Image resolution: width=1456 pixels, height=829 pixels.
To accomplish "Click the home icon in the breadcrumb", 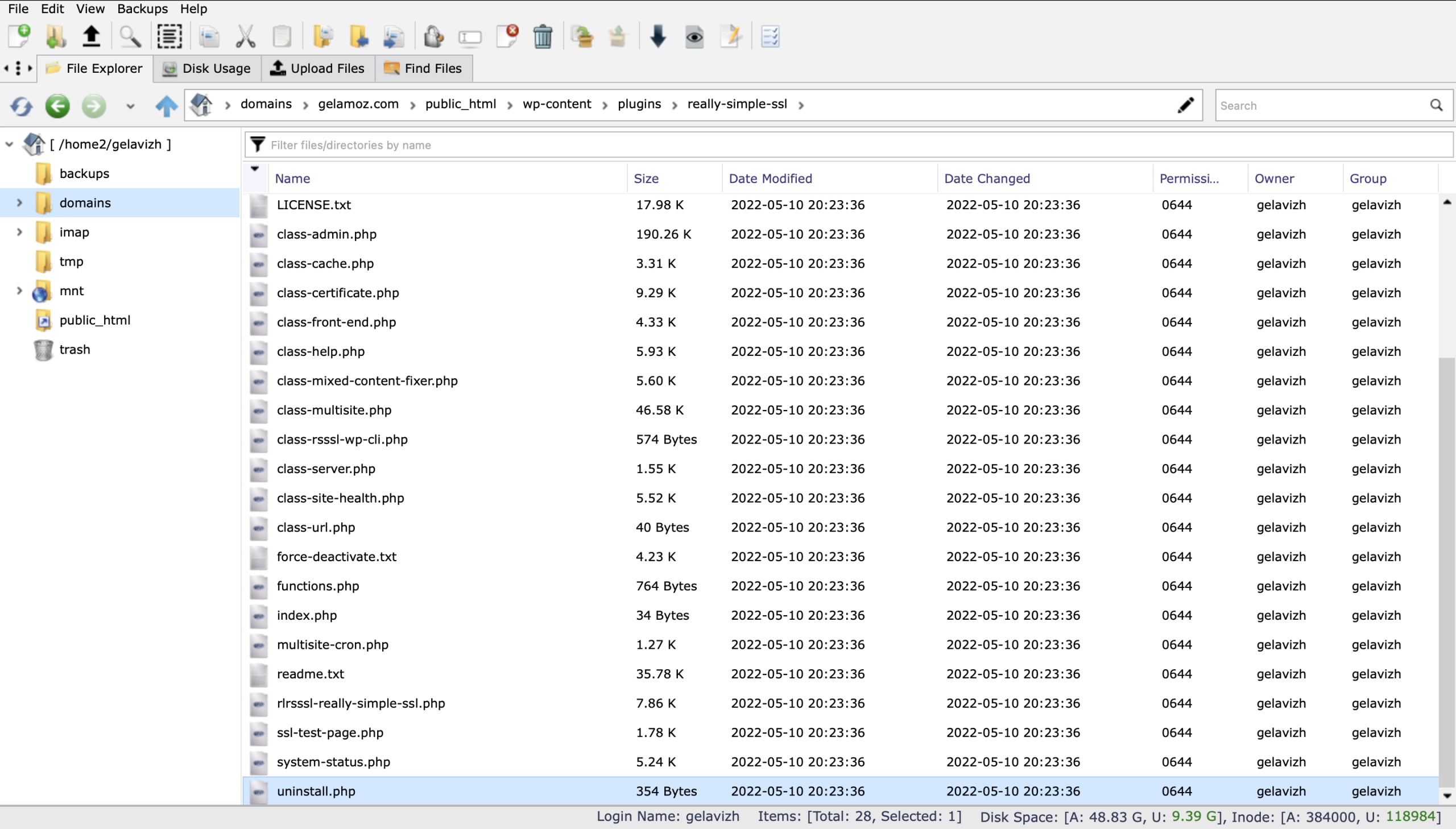I will 201,105.
